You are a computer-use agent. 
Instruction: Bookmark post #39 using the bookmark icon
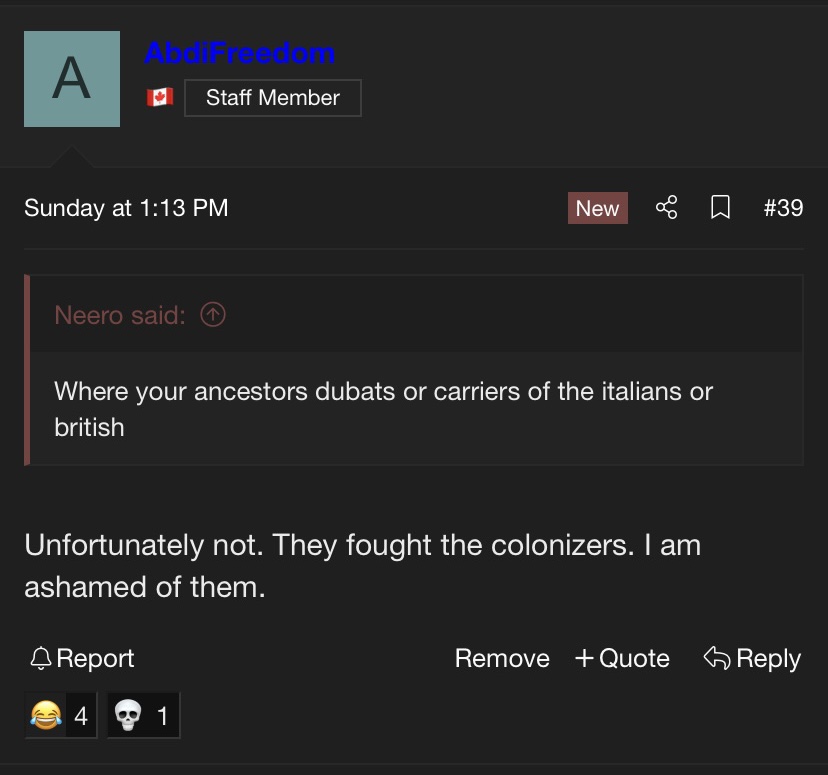720,207
